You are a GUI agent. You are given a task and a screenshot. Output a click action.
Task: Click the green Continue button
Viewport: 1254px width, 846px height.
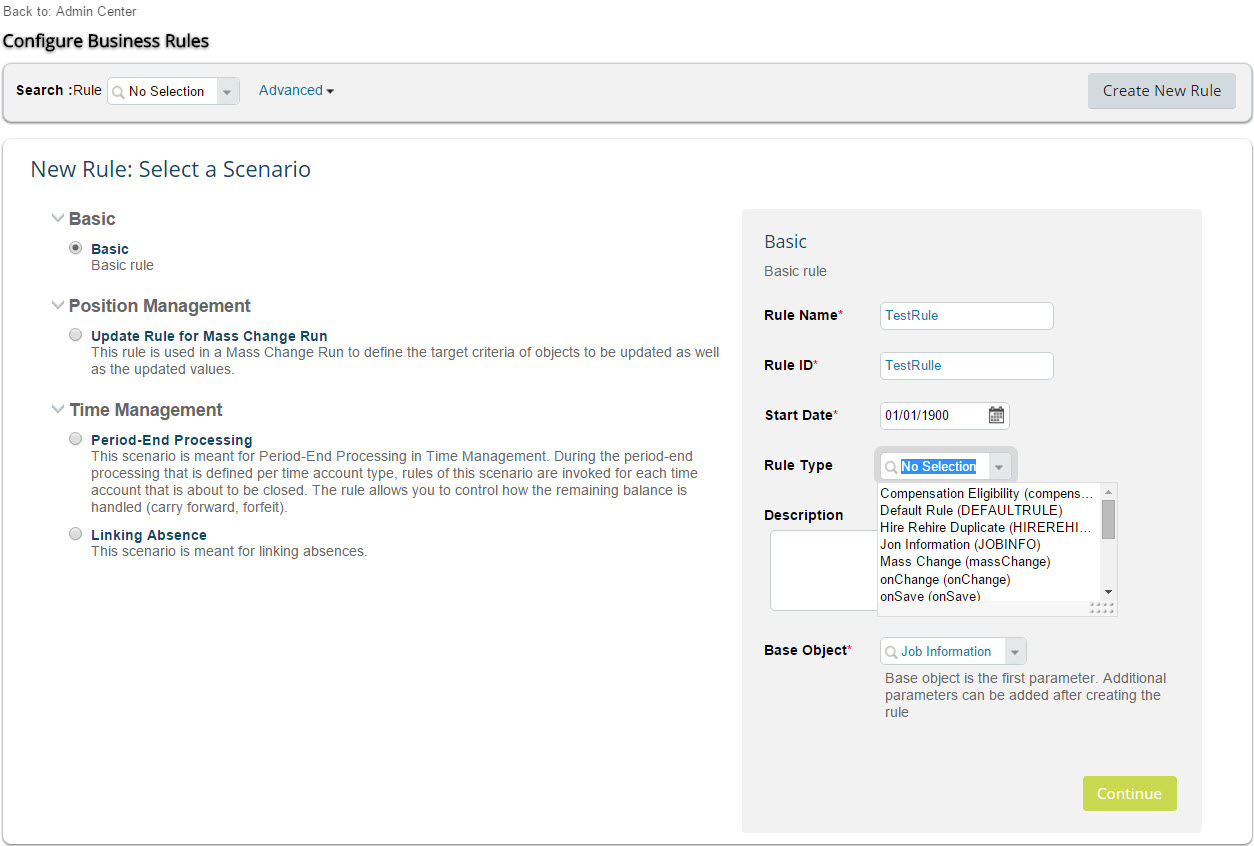1130,793
